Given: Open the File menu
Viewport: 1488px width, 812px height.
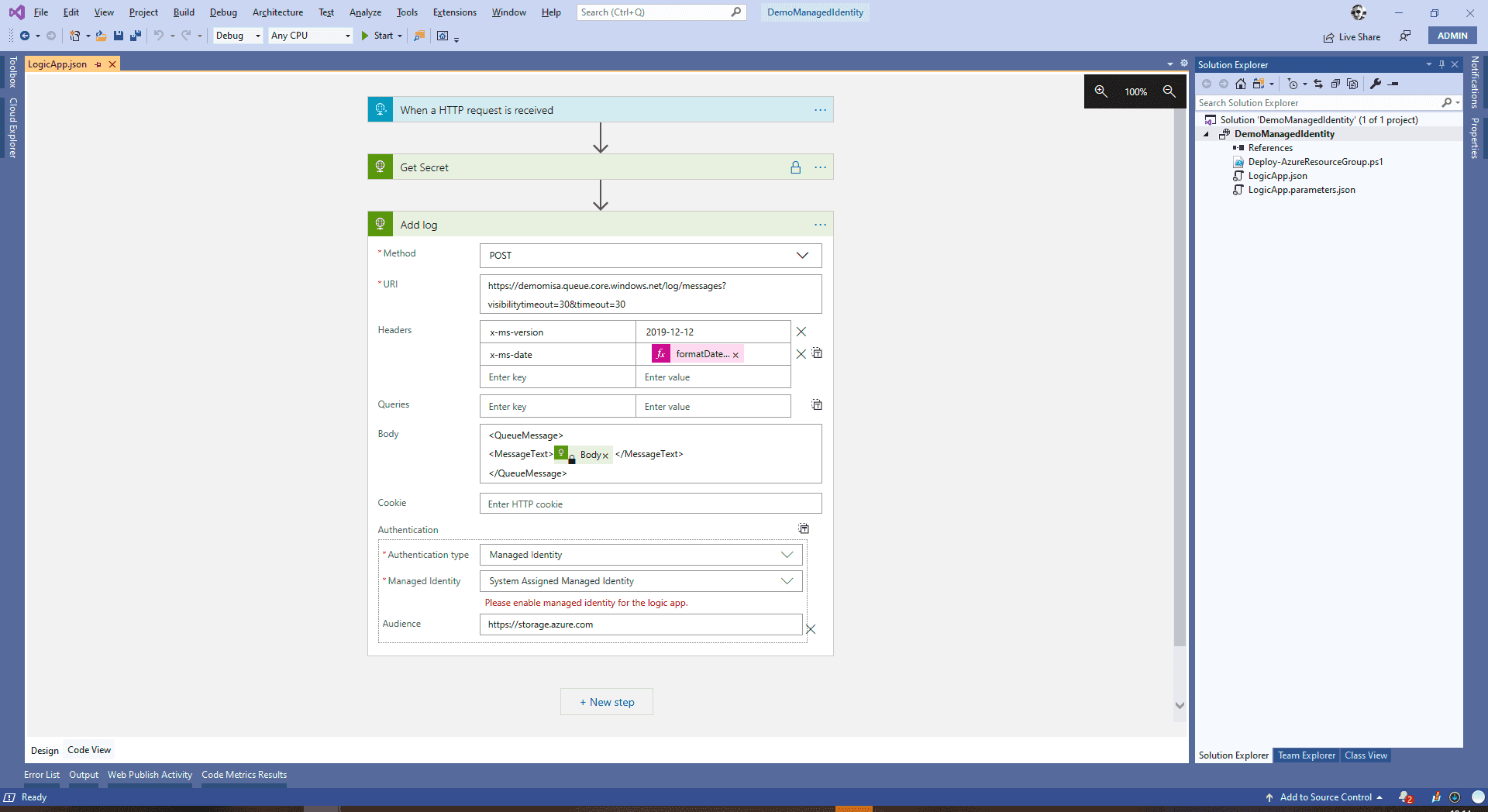Looking at the screenshot, I should 41,12.
